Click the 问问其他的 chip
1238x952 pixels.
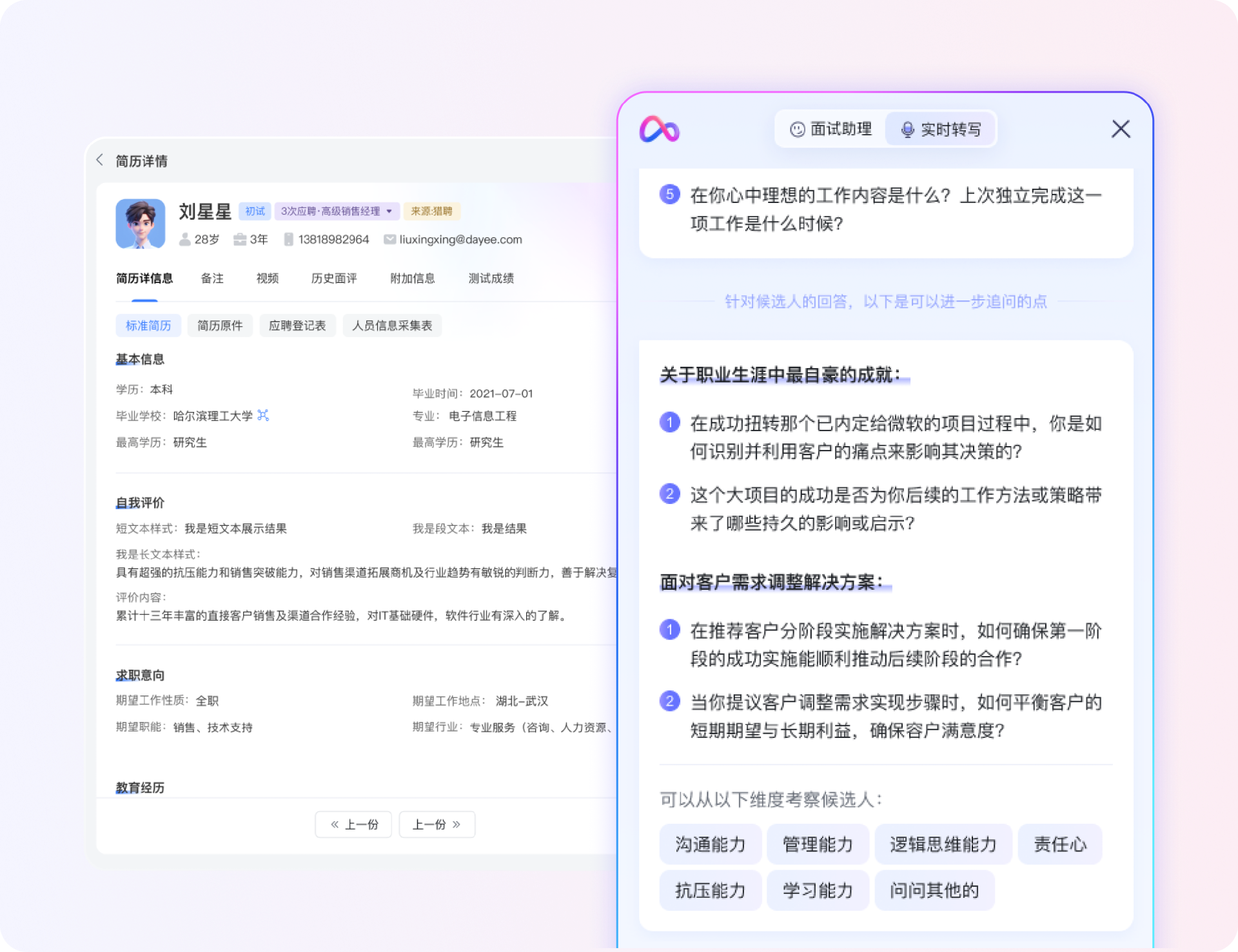coord(934,890)
